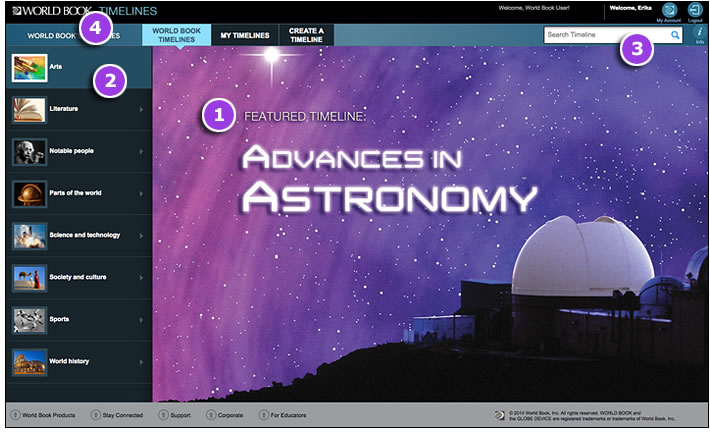Select the Arts category label
The height and width of the screenshot is (438, 710).
56,67
